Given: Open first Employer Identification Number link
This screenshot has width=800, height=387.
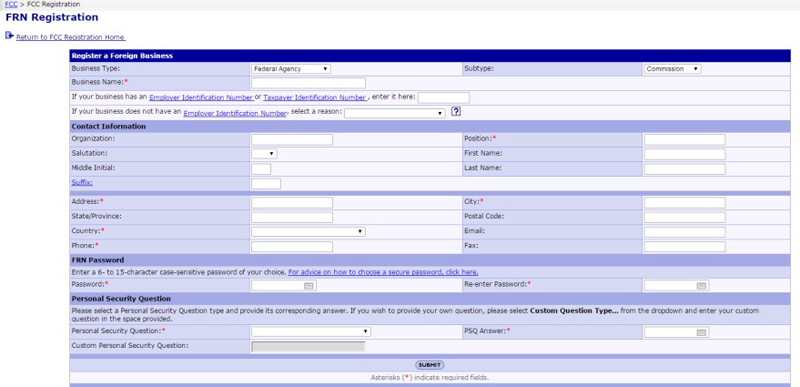Looking at the screenshot, I should [x=201, y=97].
